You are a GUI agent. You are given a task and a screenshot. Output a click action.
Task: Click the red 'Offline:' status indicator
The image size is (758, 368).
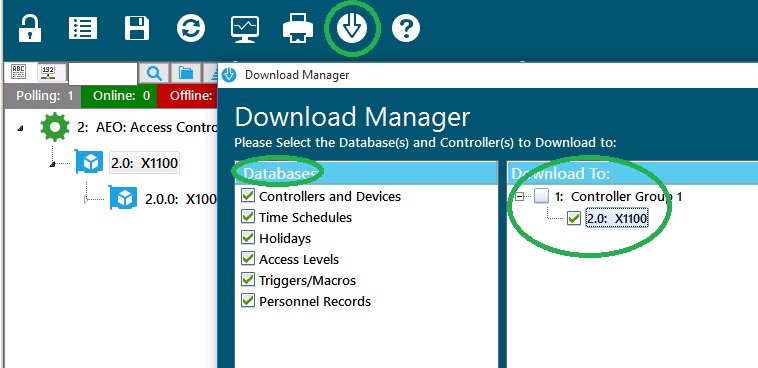(x=187, y=96)
